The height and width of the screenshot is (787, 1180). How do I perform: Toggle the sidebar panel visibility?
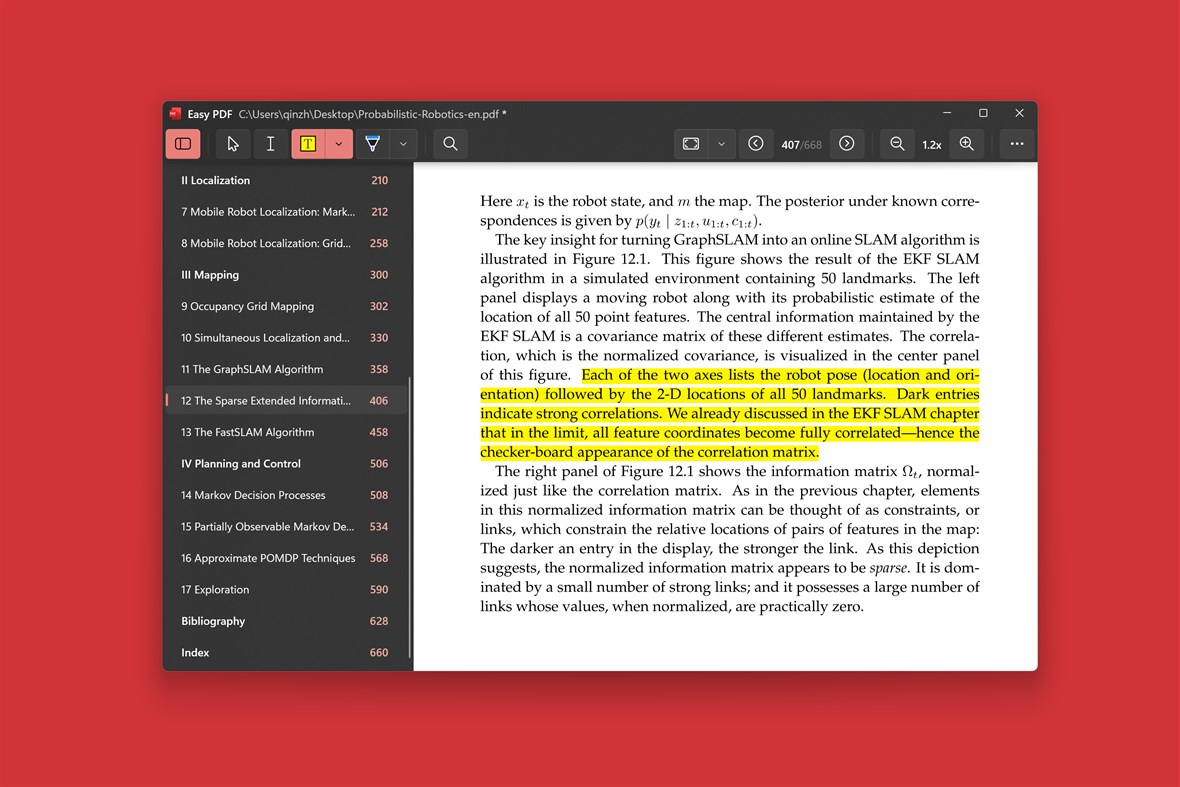pyautogui.click(x=183, y=143)
